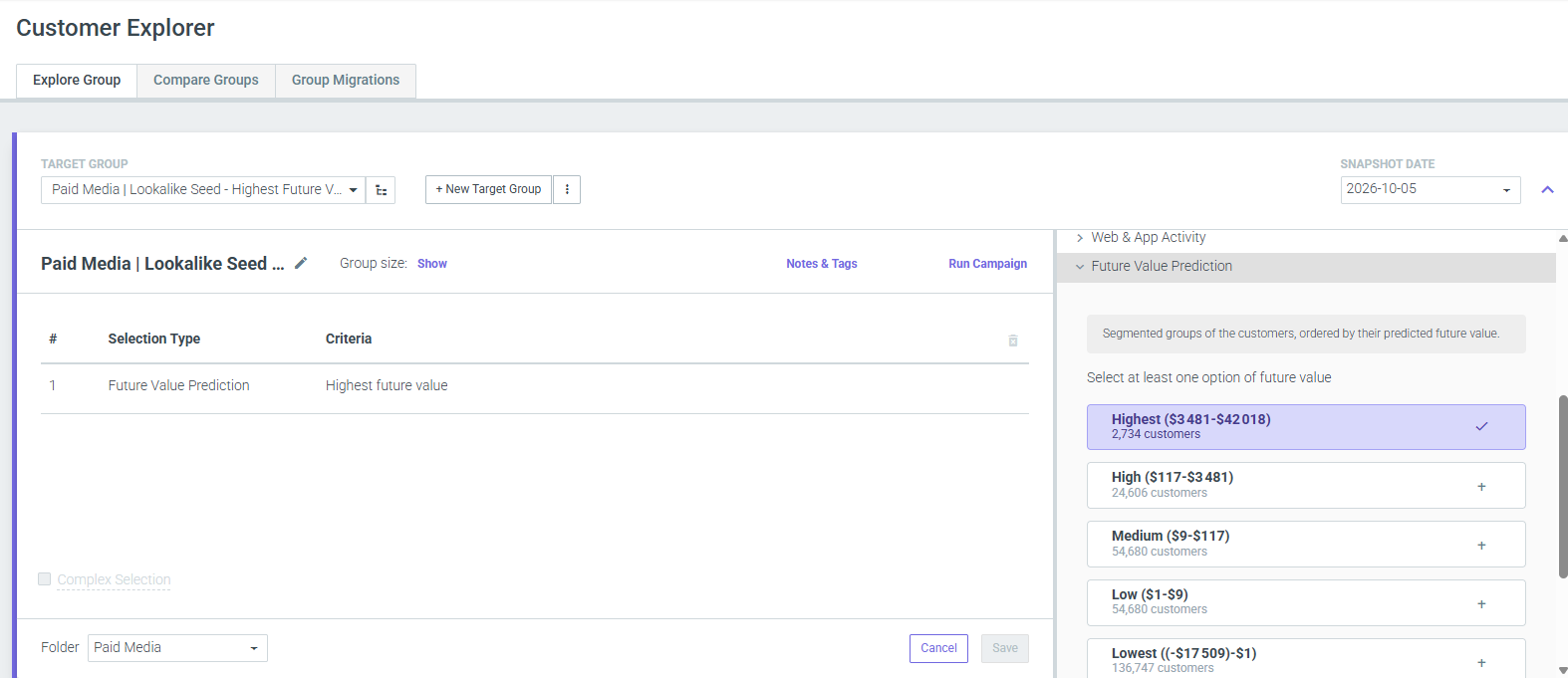Switch to the Group Migrations tab
This screenshot has width=1568, height=678.
[x=346, y=81]
